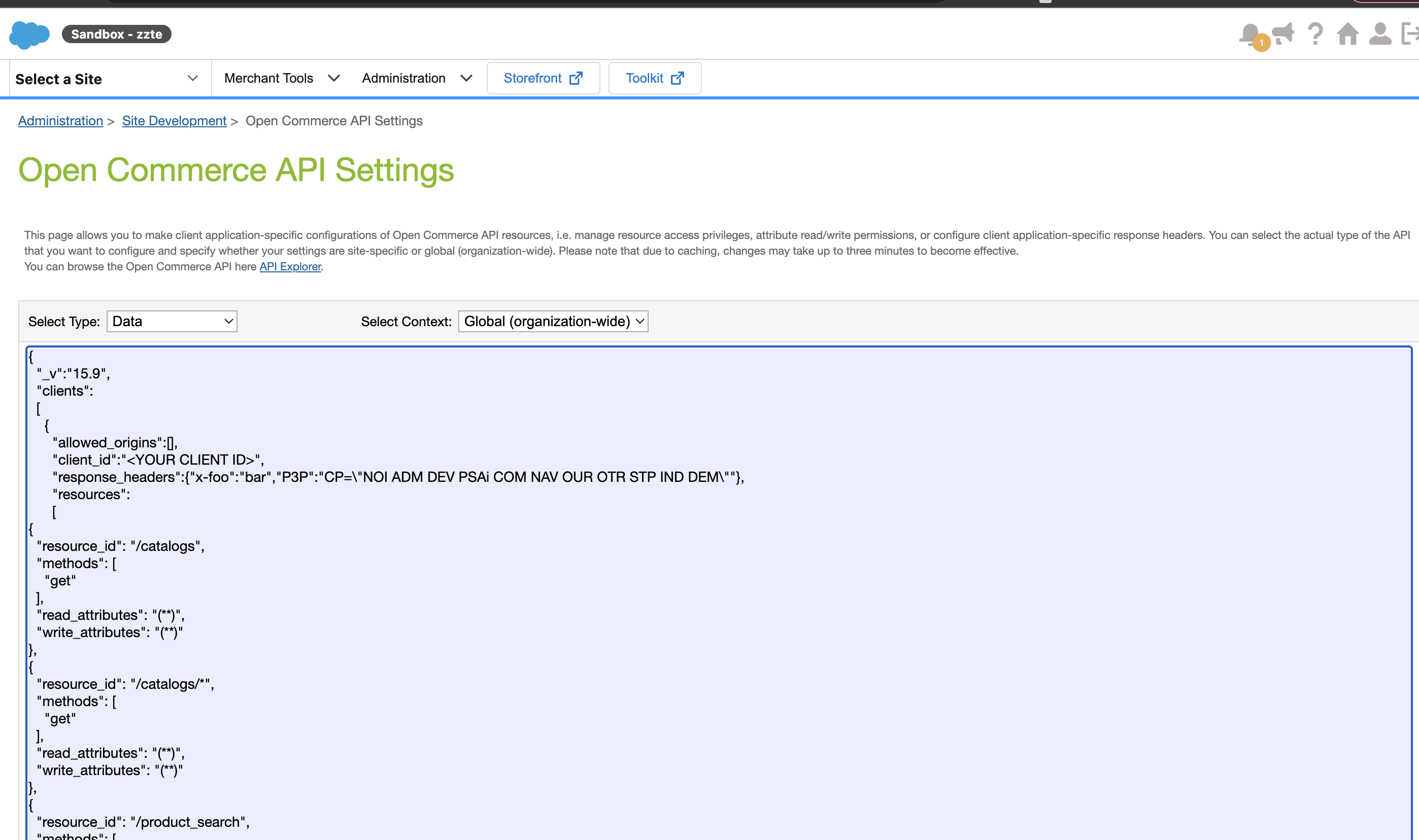Open the user profile icon

click(1380, 33)
